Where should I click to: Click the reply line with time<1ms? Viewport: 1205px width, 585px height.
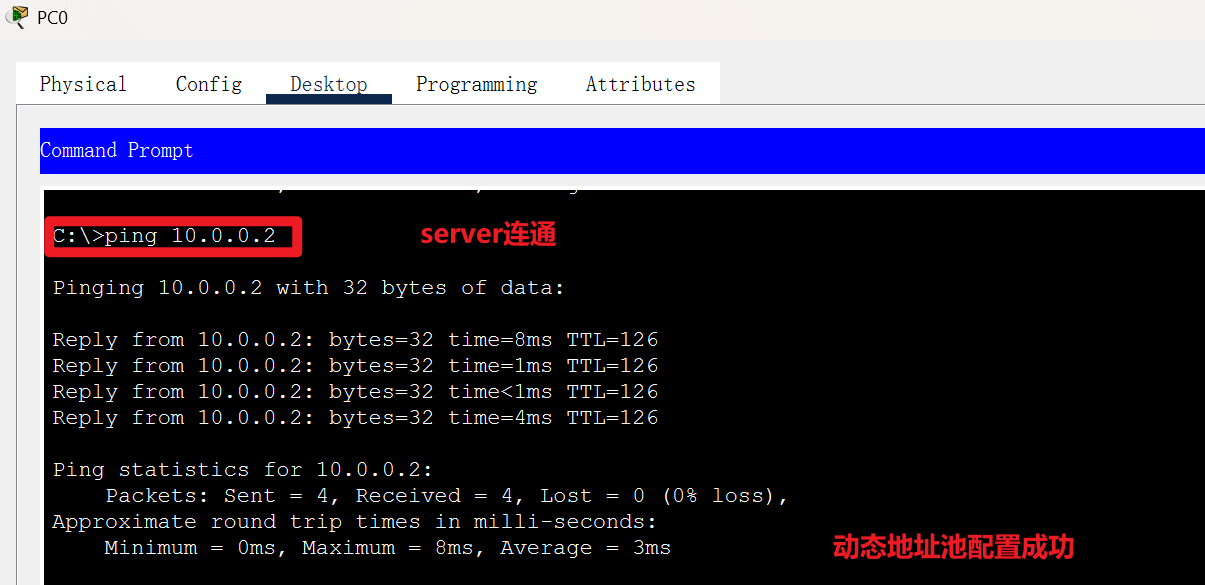pos(356,392)
